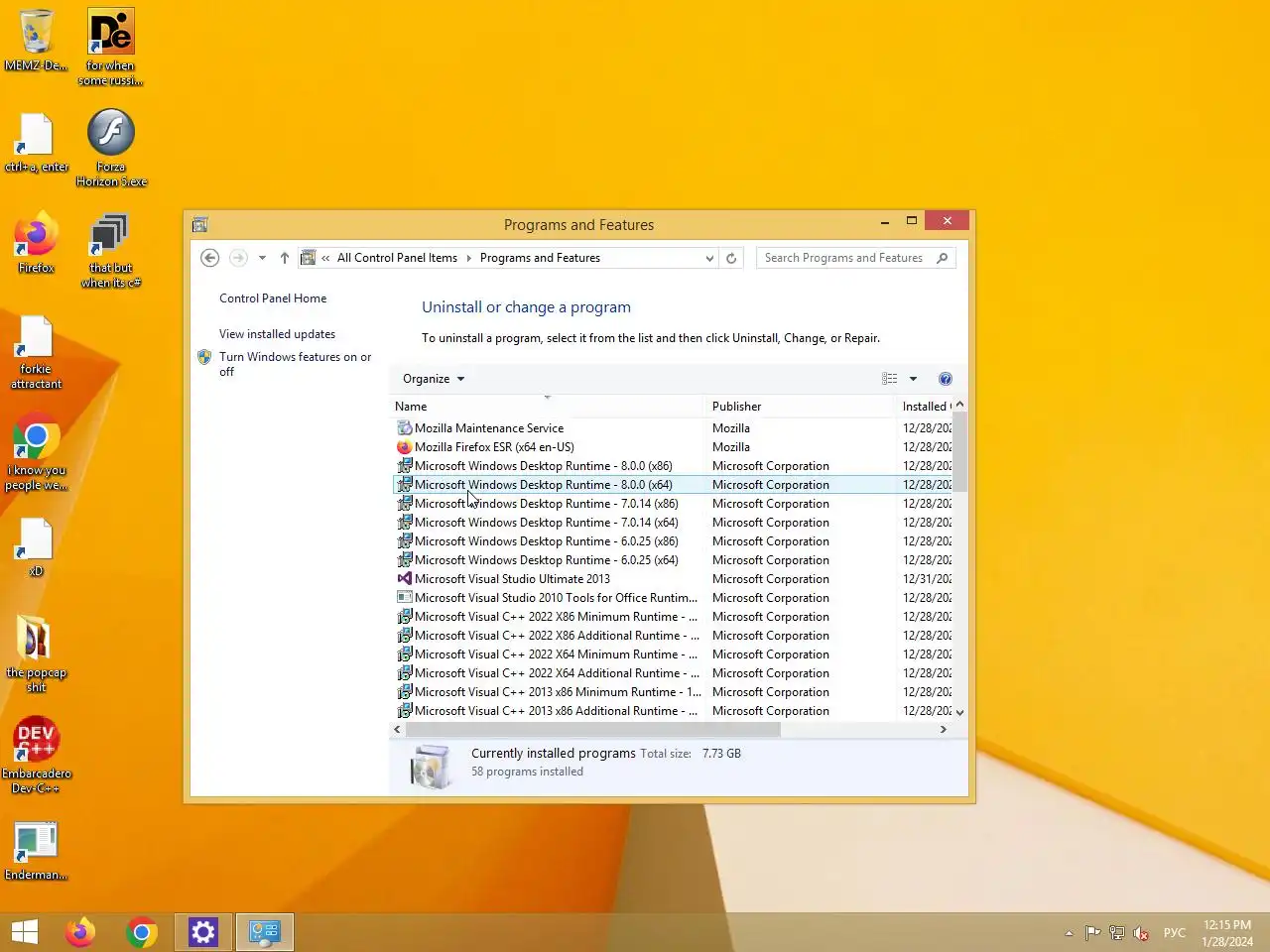Open the MEMZ-De... Recycle Bin desktop icon
The height and width of the screenshot is (952, 1270).
click(37, 40)
